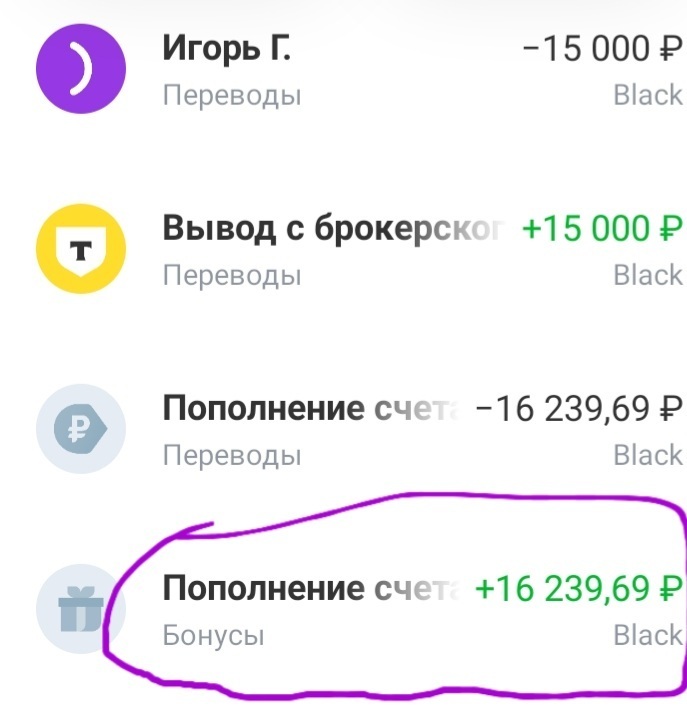Click the −15 000 ₽ amount

point(602,49)
